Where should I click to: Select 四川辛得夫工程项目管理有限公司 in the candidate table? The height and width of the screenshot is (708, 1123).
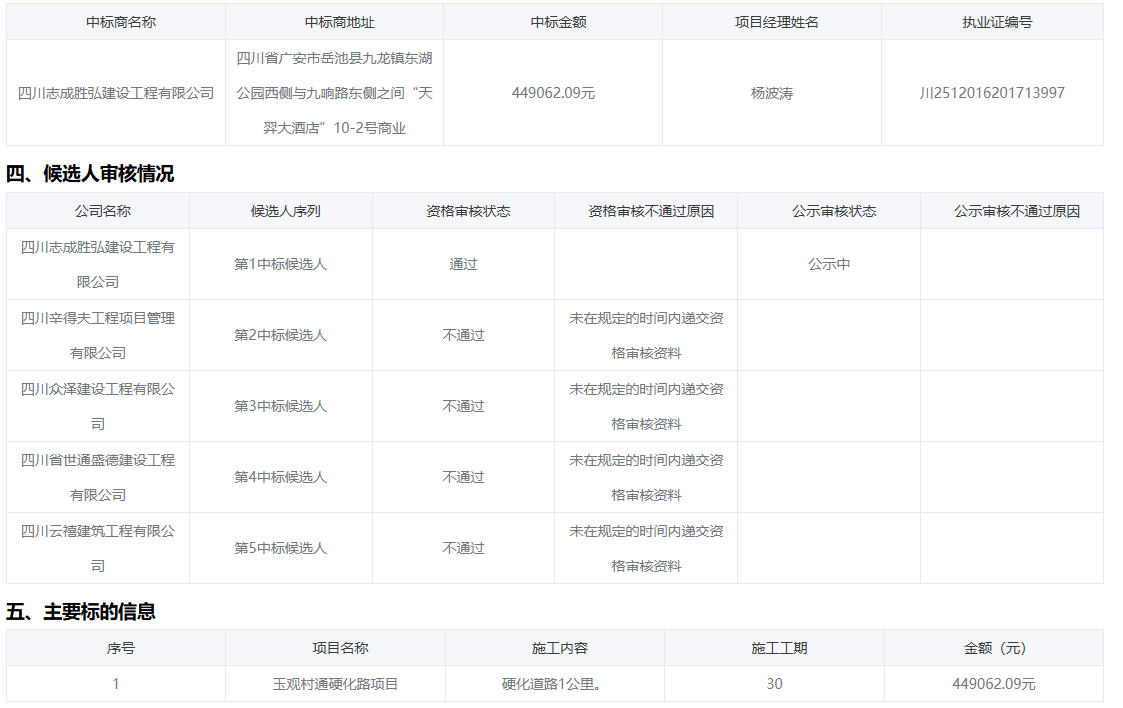click(x=98, y=335)
